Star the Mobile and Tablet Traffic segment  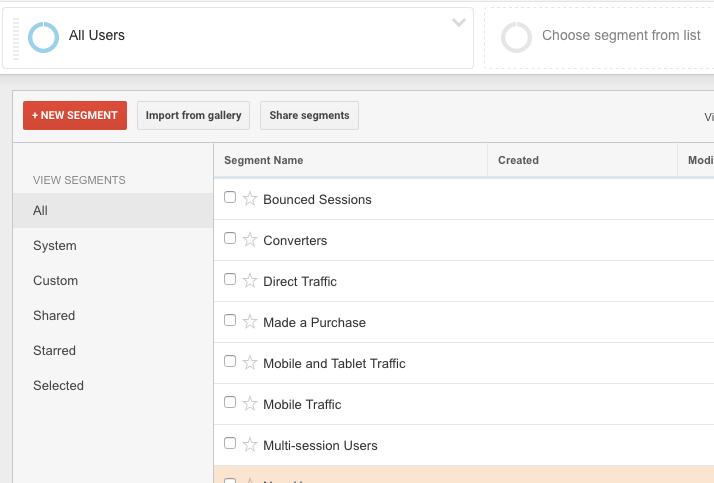pyautogui.click(x=250, y=363)
